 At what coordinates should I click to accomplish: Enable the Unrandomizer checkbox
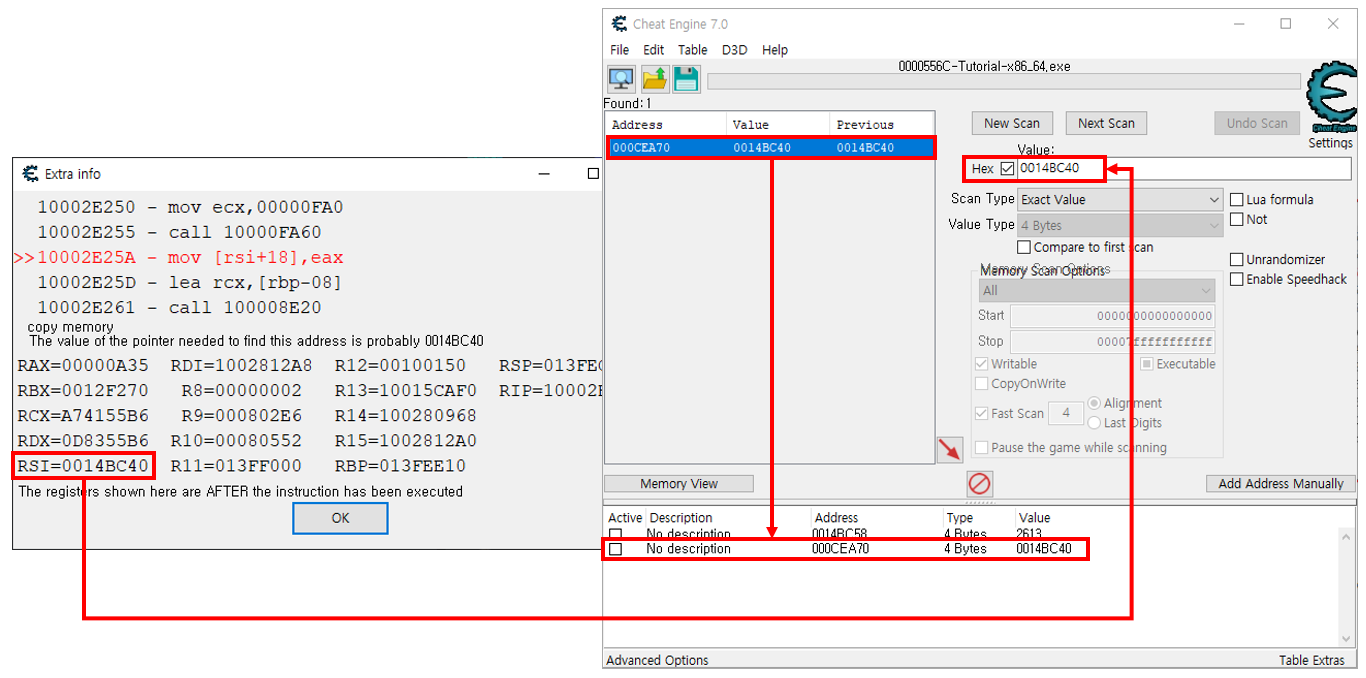click(x=1237, y=260)
